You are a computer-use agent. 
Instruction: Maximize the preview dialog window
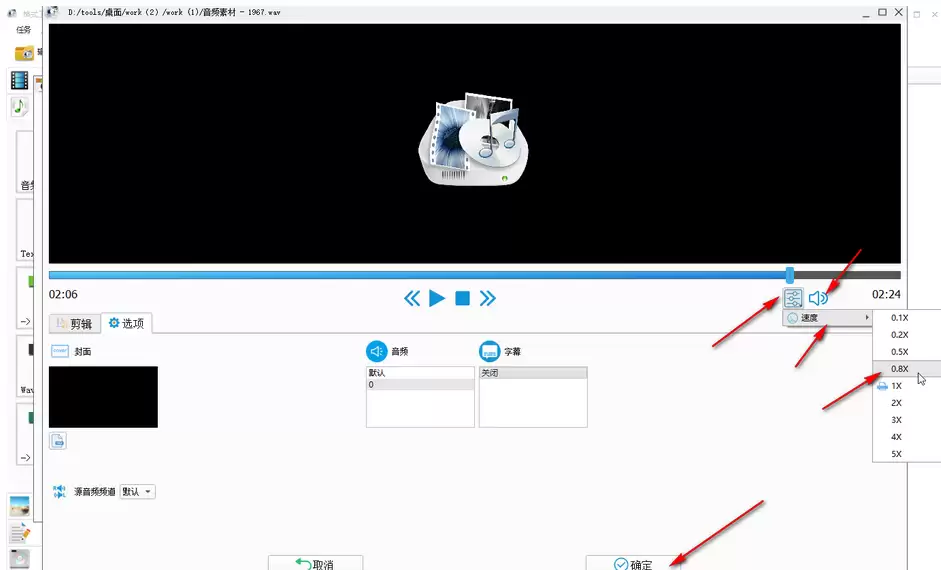click(882, 12)
